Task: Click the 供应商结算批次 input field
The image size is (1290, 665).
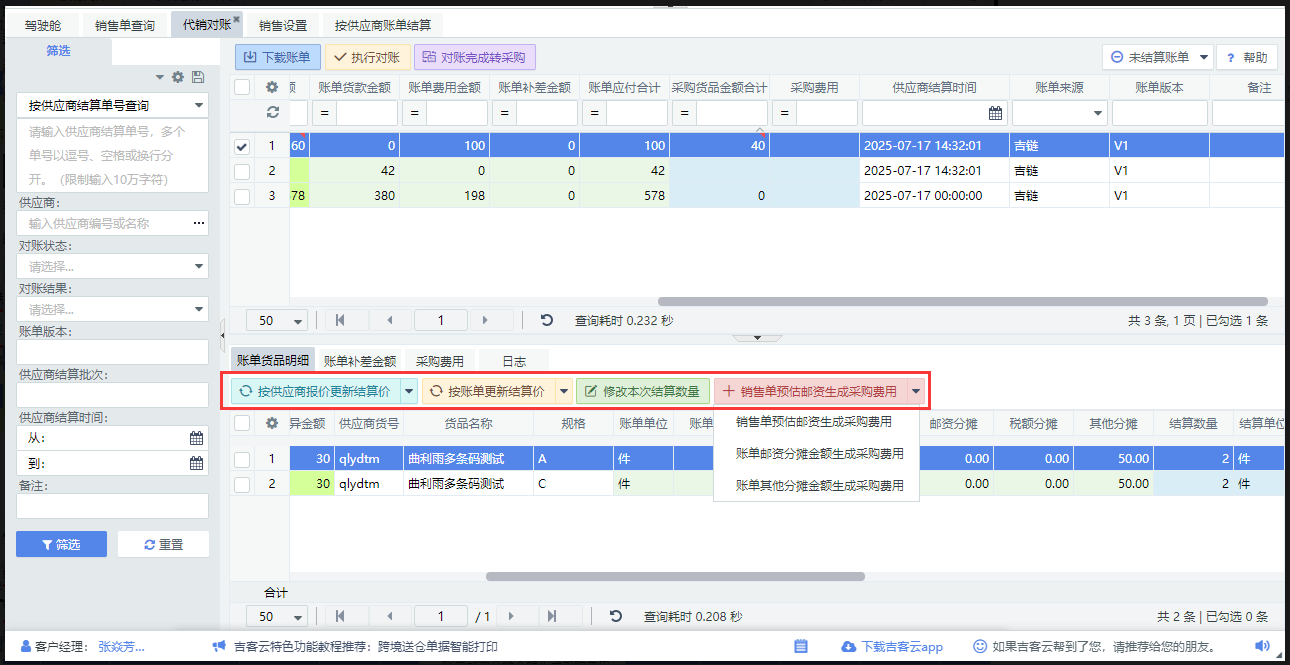Action: [x=112, y=395]
